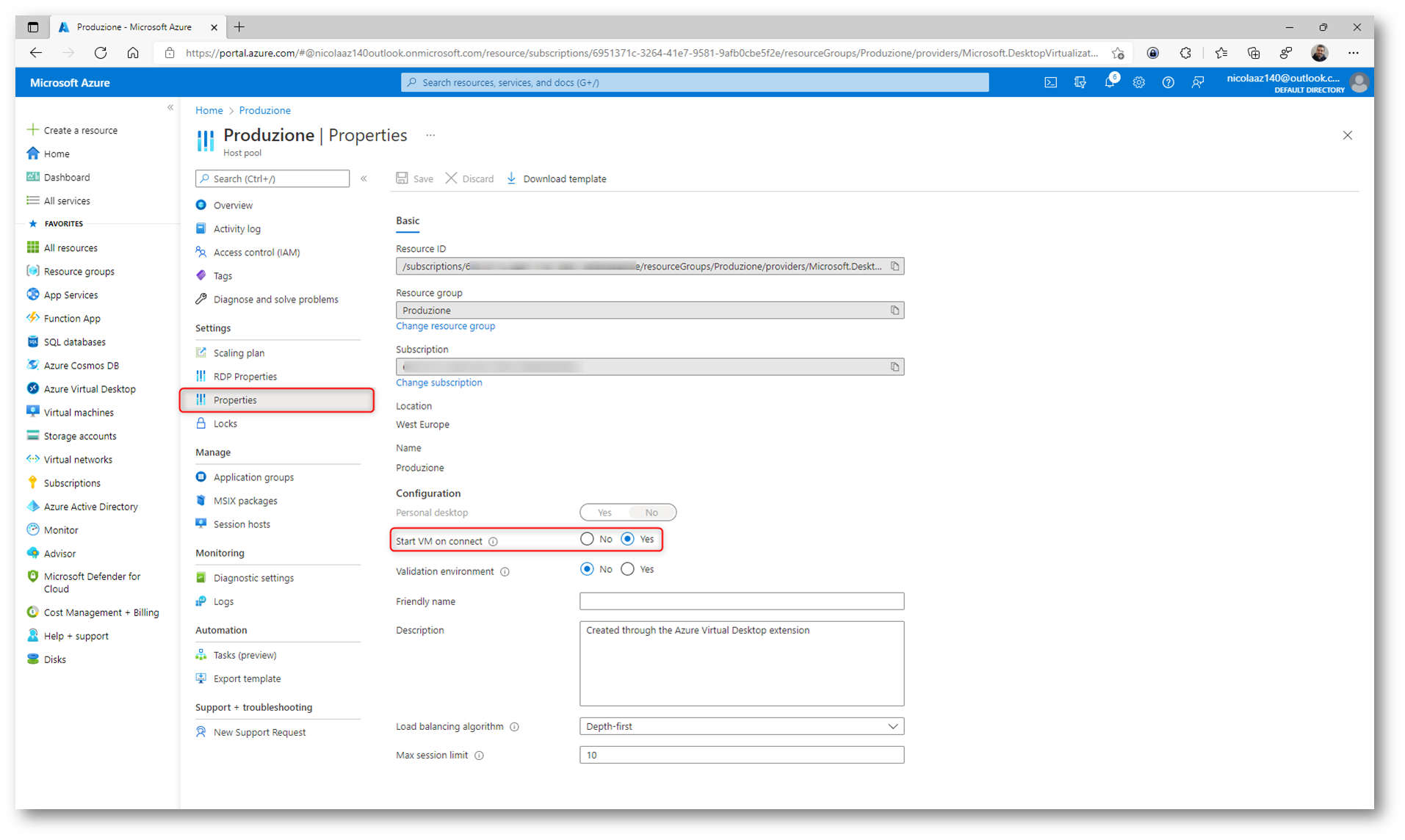
Task: Click the Change subscription link
Action: (438, 383)
